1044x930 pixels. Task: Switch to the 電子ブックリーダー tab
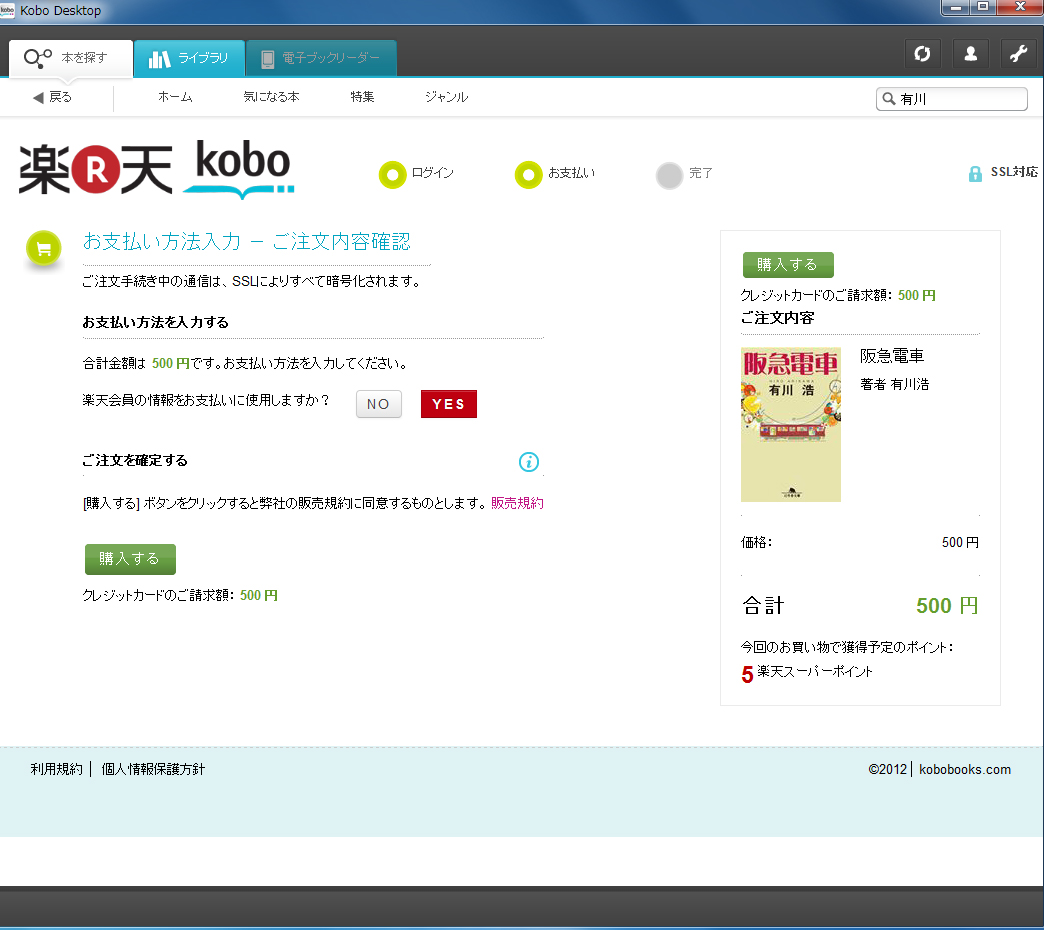point(321,59)
